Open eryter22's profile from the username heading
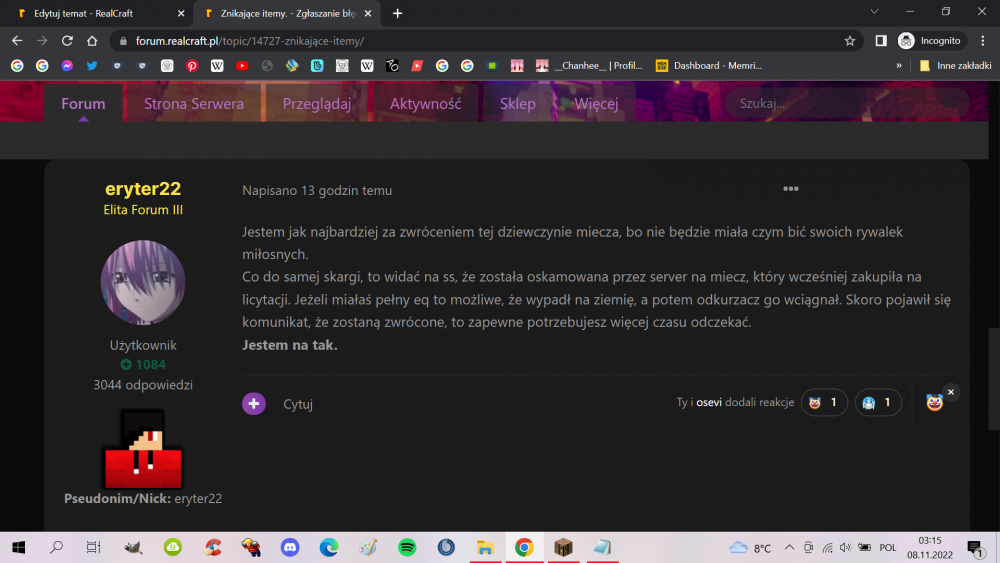Viewport: 1000px width, 563px height. pyautogui.click(x=143, y=189)
